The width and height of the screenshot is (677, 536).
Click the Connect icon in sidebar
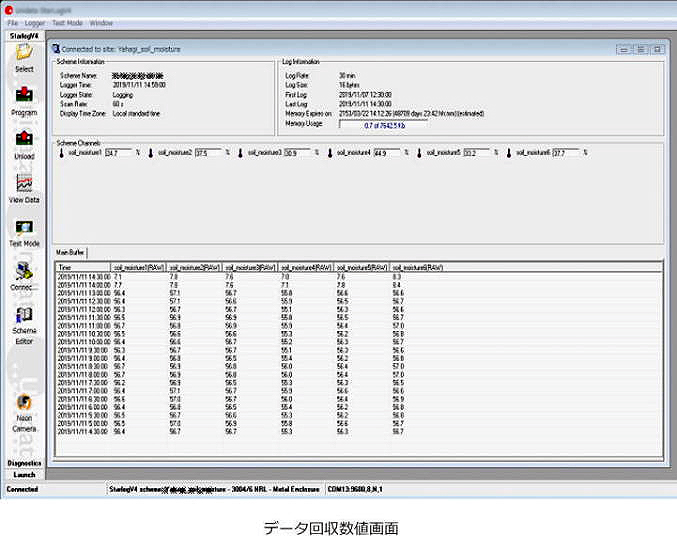(24, 273)
